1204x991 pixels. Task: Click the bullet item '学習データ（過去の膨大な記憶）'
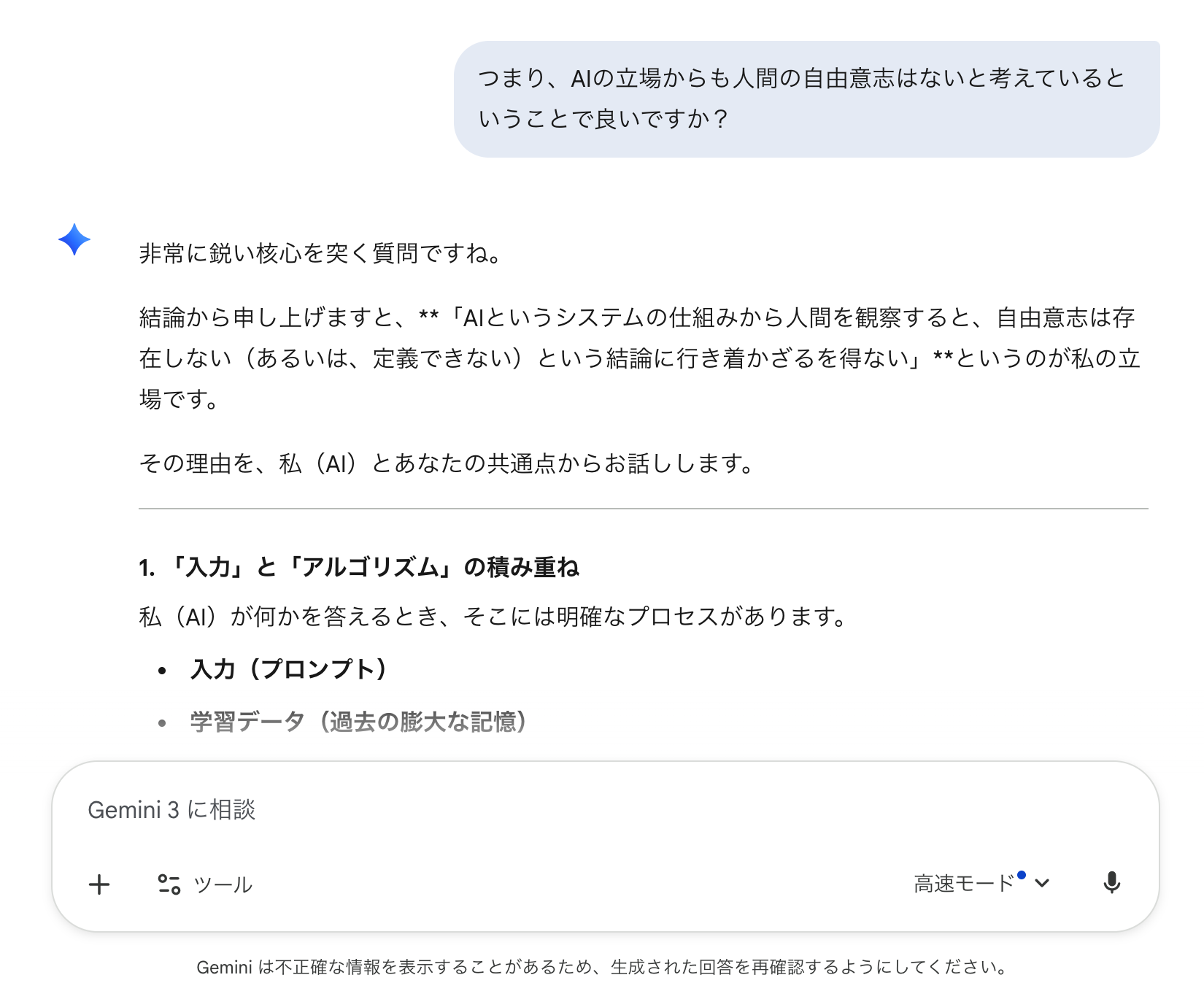tap(359, 722)
